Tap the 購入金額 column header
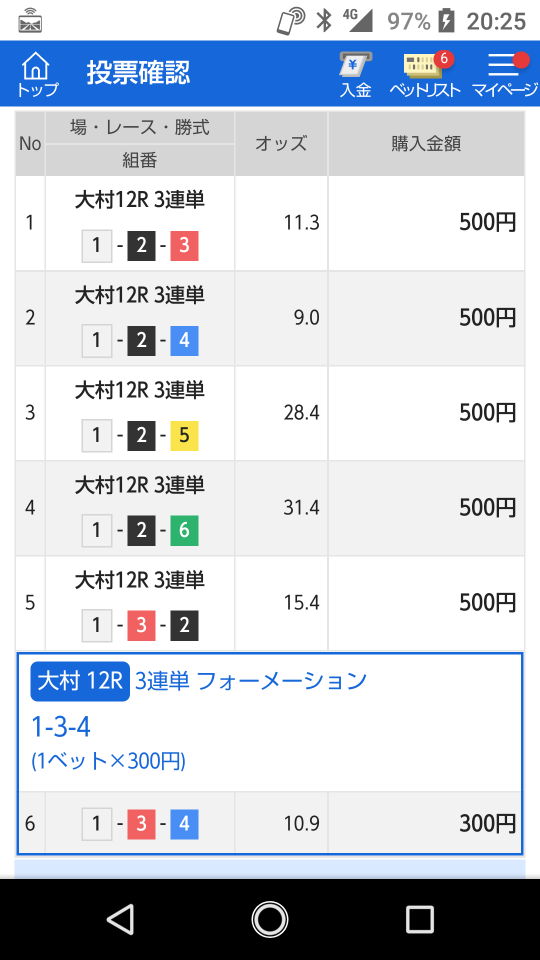 (426, 143)
